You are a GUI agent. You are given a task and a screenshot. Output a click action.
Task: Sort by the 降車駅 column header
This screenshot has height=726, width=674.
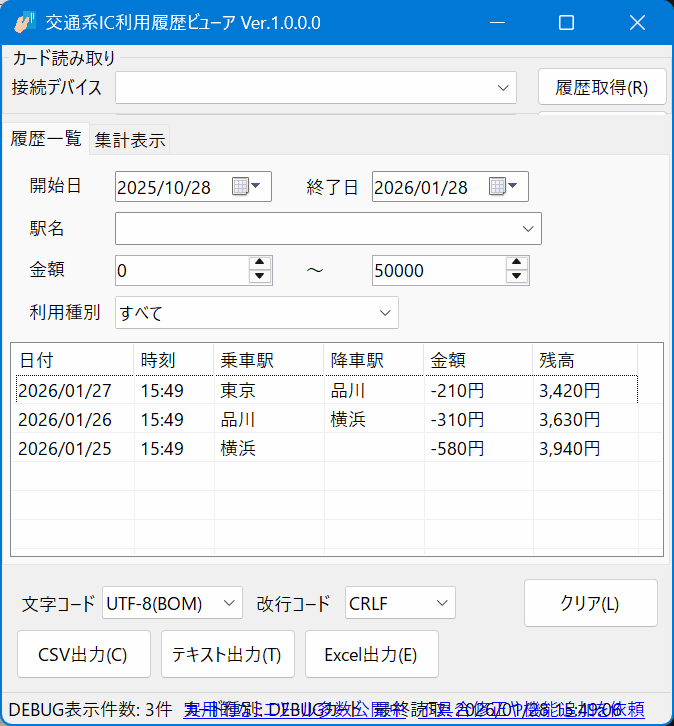[374, 360]
